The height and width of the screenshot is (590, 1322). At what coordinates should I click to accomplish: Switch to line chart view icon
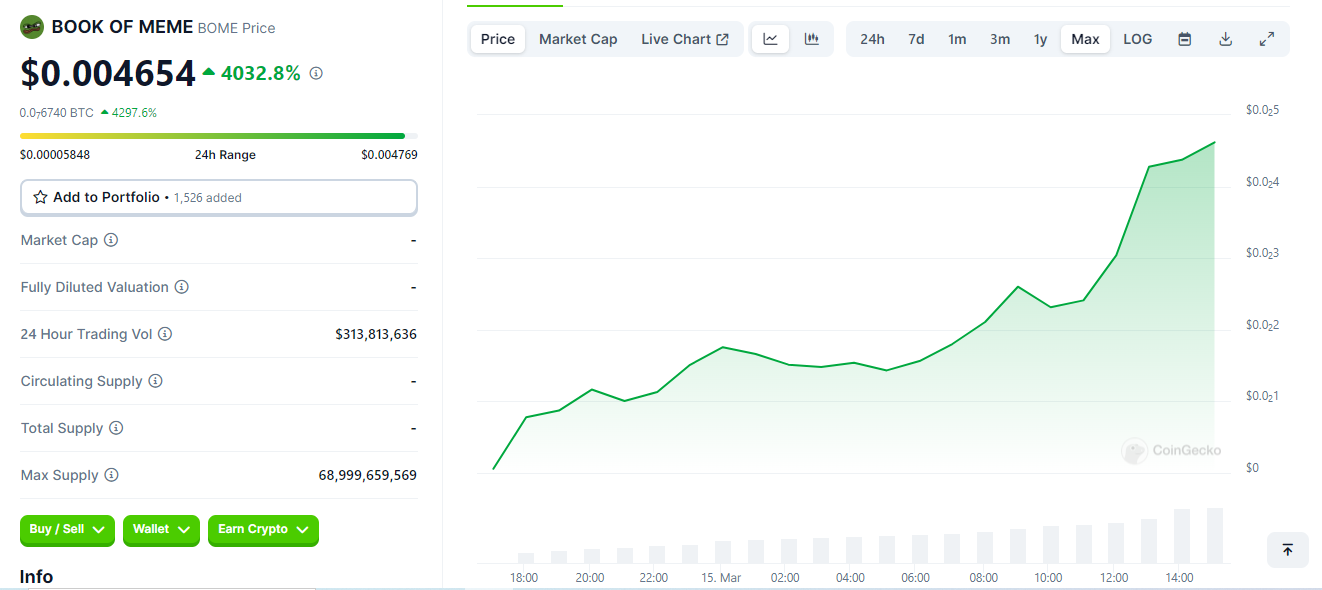[x=770, y=39]
